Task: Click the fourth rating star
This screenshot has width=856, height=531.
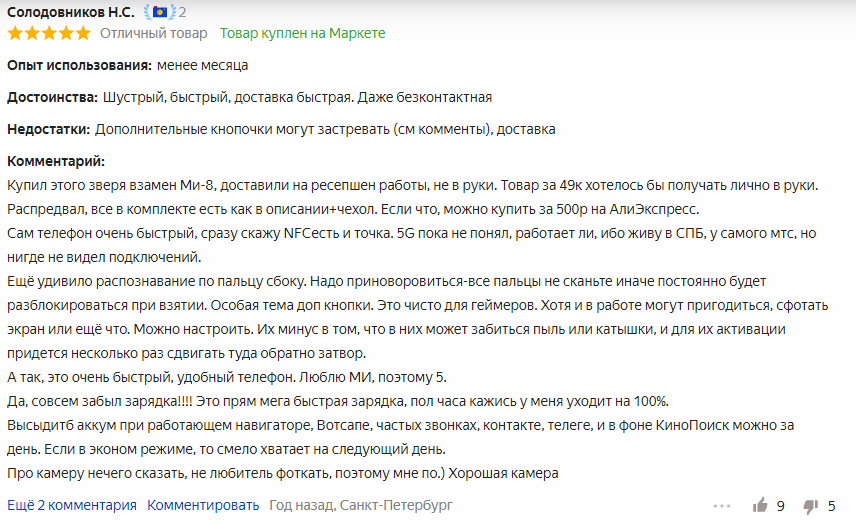Action: click(66, 33)
